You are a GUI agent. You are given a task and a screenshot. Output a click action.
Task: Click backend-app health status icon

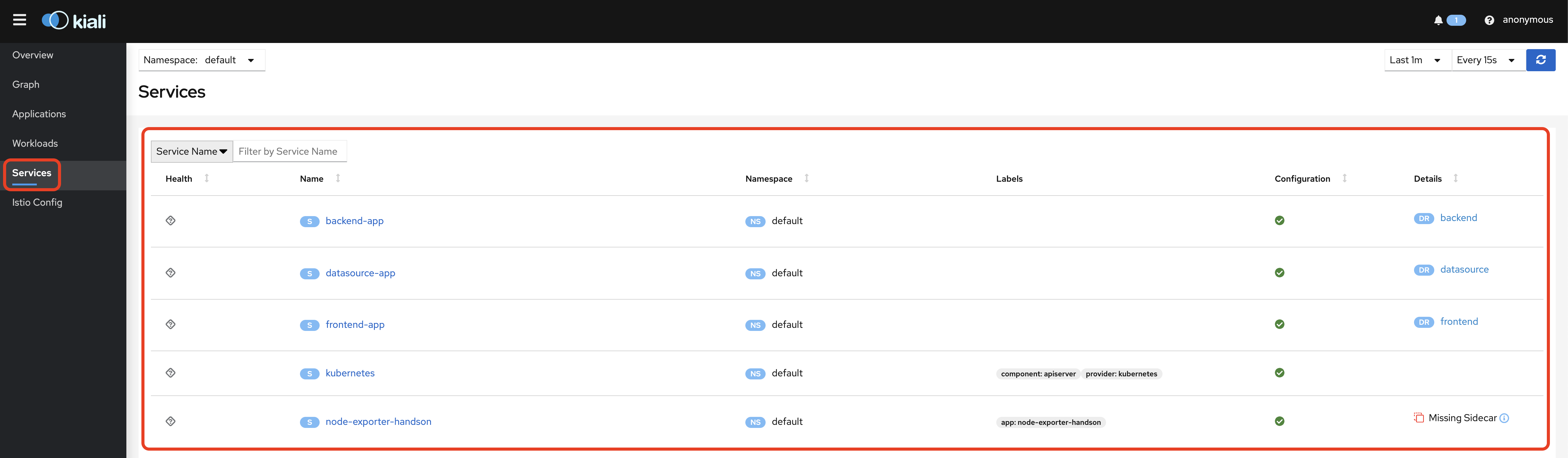[x=171, y=220]
